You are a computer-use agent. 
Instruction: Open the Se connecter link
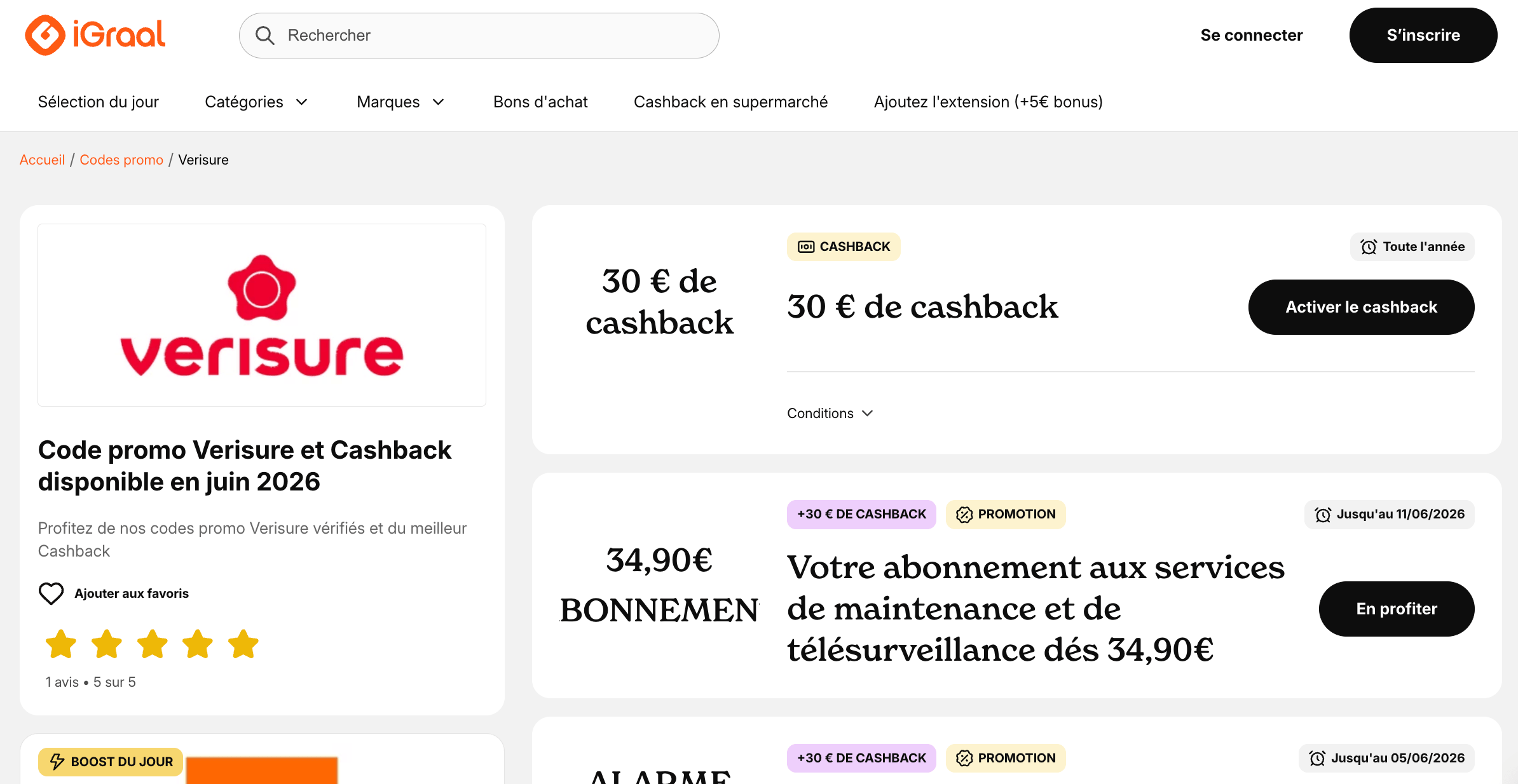click(x=1251, y=35)
